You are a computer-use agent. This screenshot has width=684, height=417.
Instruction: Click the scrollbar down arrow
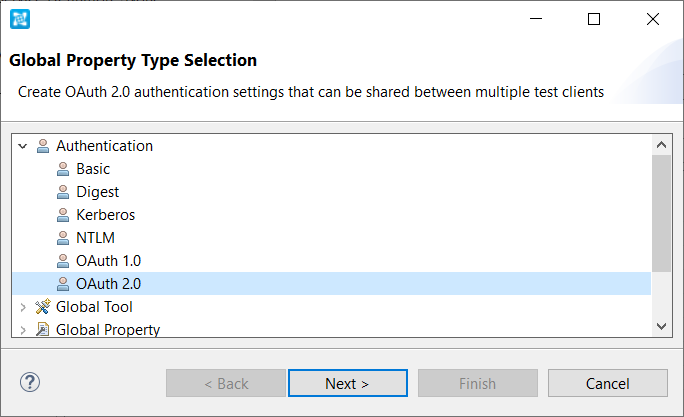[x=661, y=326]
